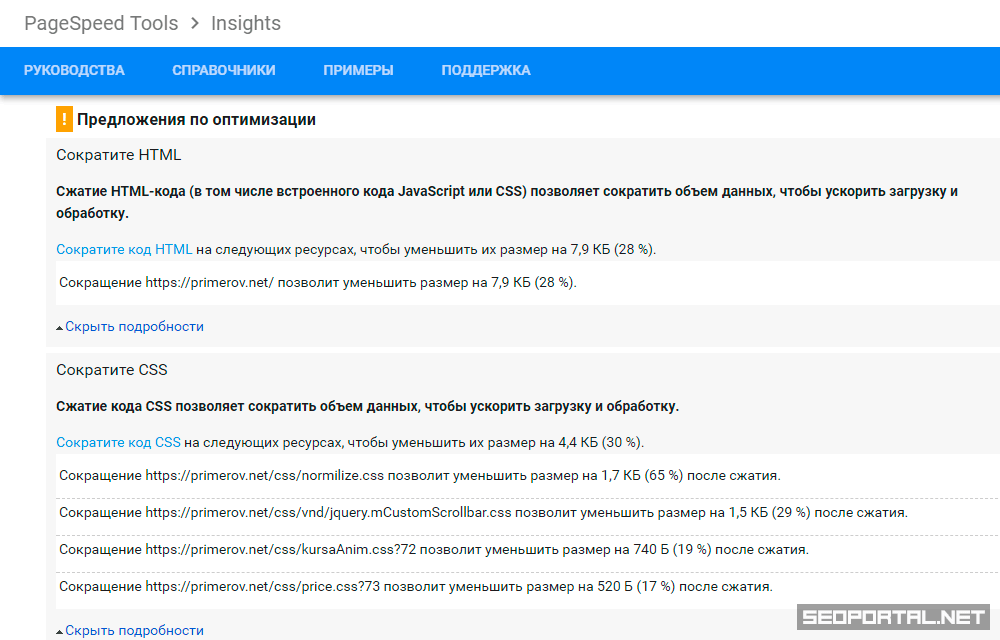
Task: Click the 'Сократите HTML' section heading
Action: (118, 155)
